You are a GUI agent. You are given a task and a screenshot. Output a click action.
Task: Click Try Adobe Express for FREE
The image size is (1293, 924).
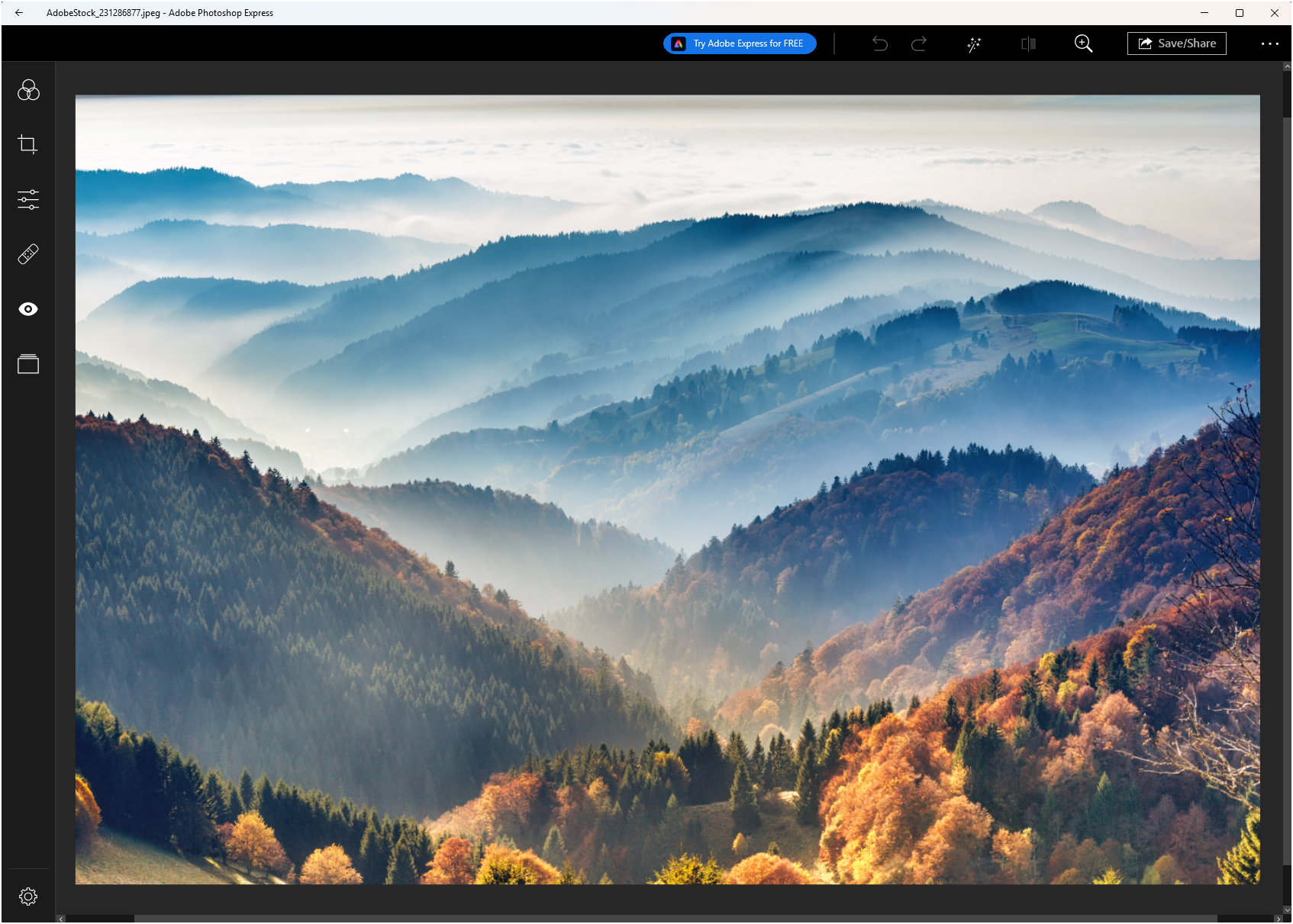click(x=739, y=43)
